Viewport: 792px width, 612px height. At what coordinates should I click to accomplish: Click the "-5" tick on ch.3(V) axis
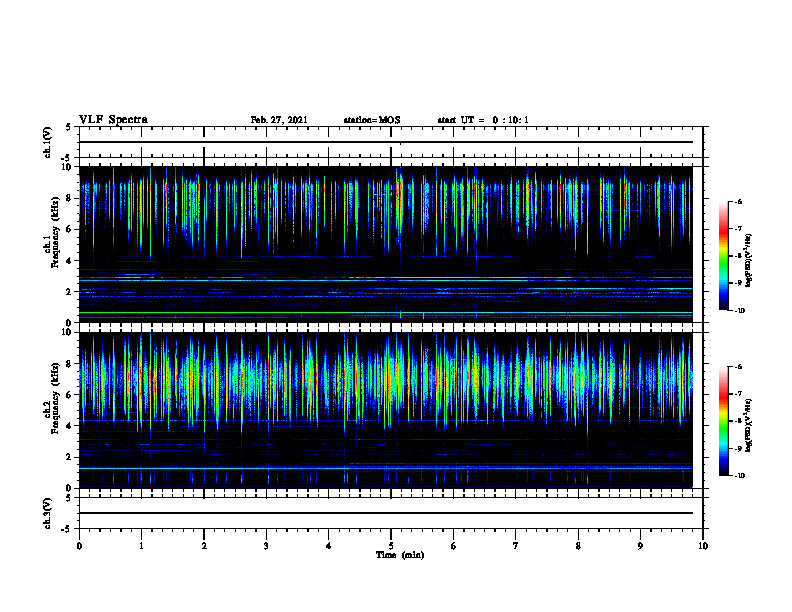pos(68,529)
